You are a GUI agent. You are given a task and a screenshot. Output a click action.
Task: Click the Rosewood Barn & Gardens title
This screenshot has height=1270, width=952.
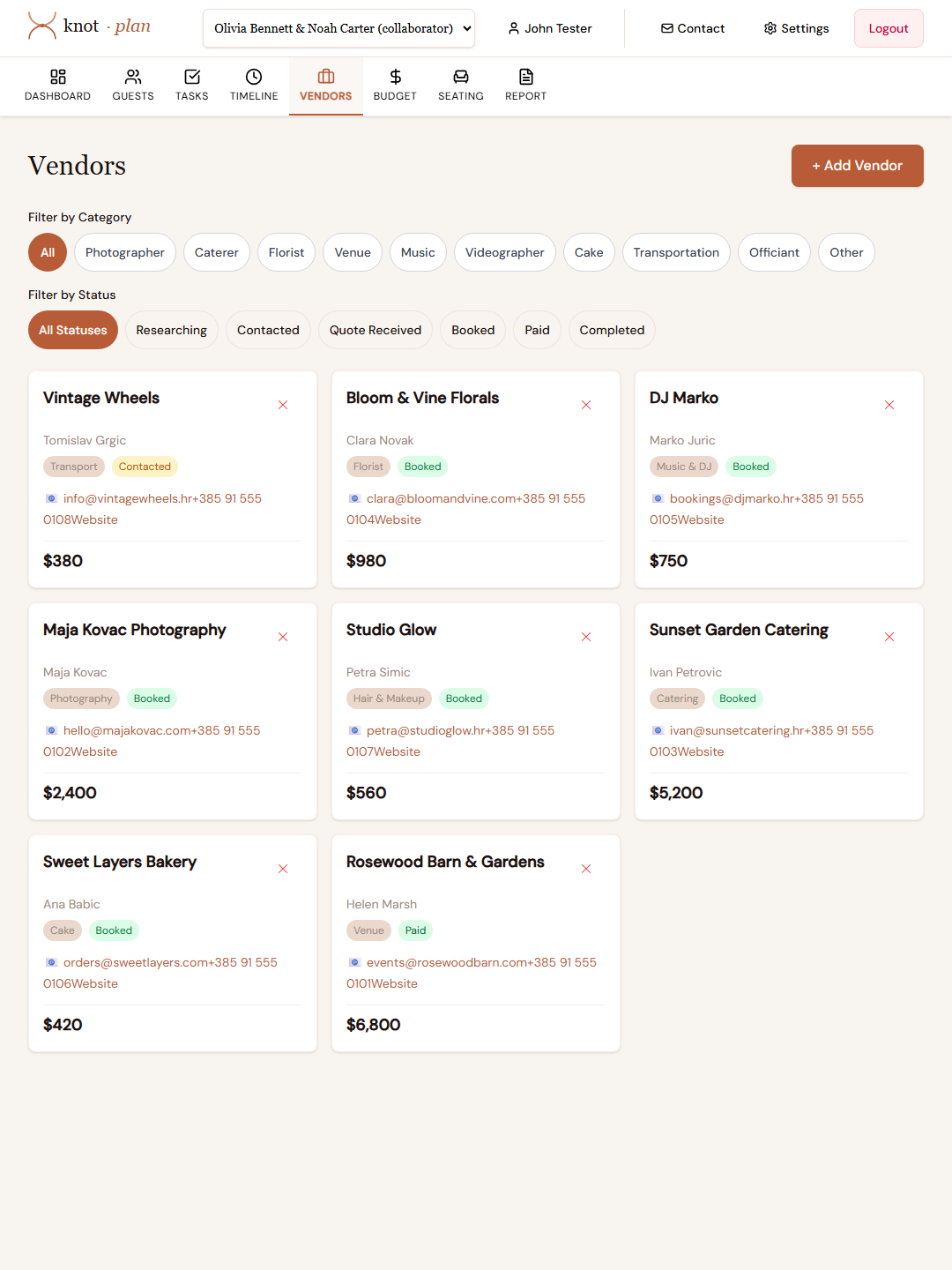click(x=445, y=862)
